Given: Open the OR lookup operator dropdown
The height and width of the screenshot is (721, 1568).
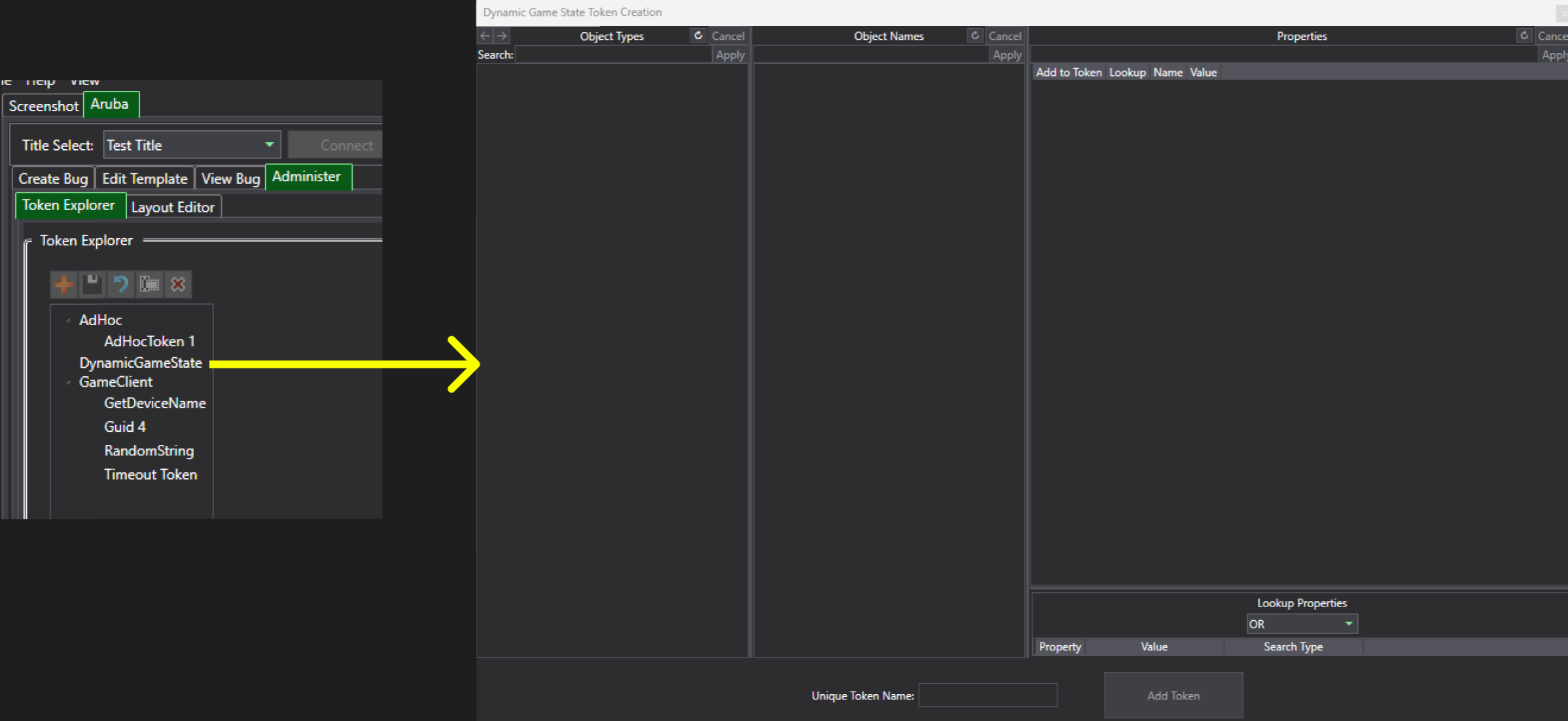Looking at the screenshot, I should pos(1348,624).
